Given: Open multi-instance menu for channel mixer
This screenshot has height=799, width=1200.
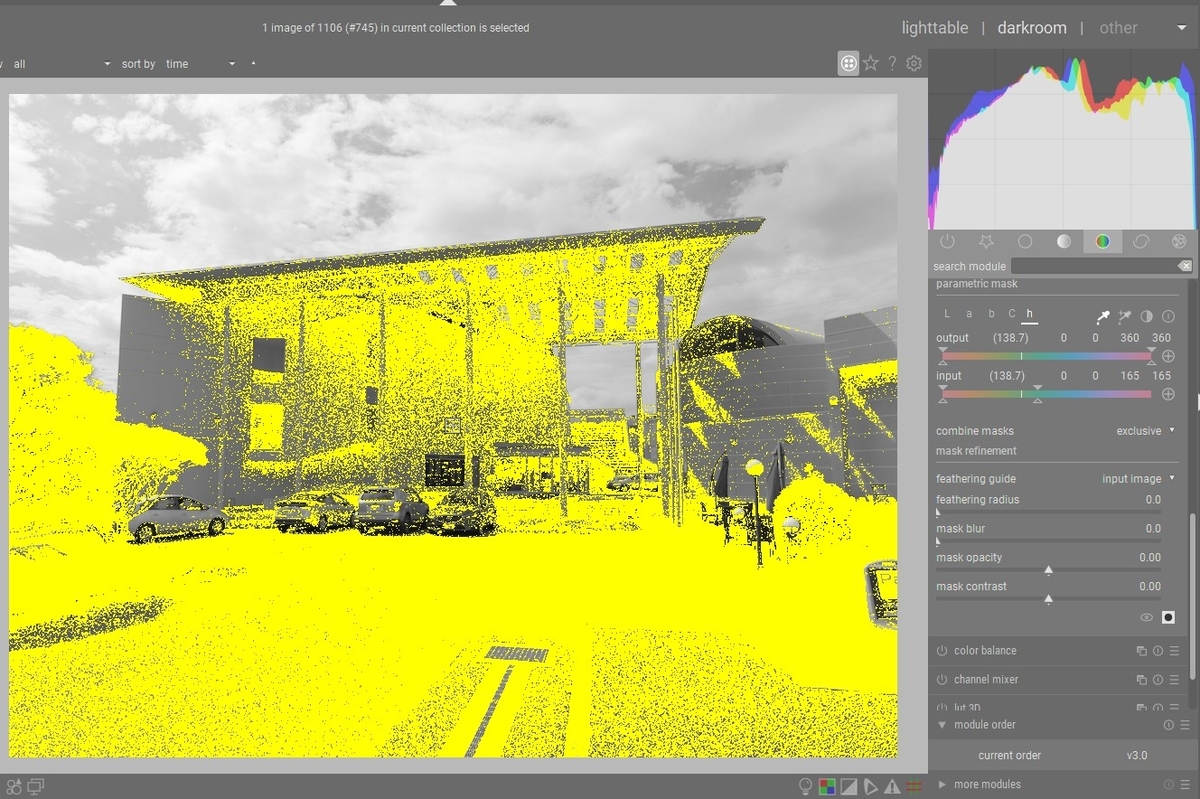Looking at the screenshot, I should (1141, 680).
